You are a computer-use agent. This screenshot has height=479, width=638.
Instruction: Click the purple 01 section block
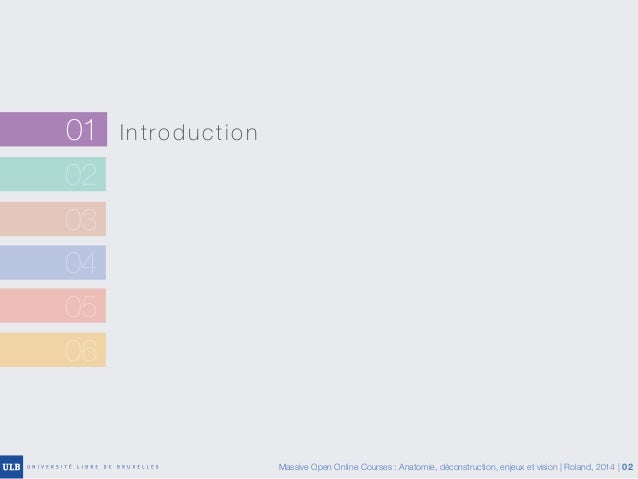53,129
